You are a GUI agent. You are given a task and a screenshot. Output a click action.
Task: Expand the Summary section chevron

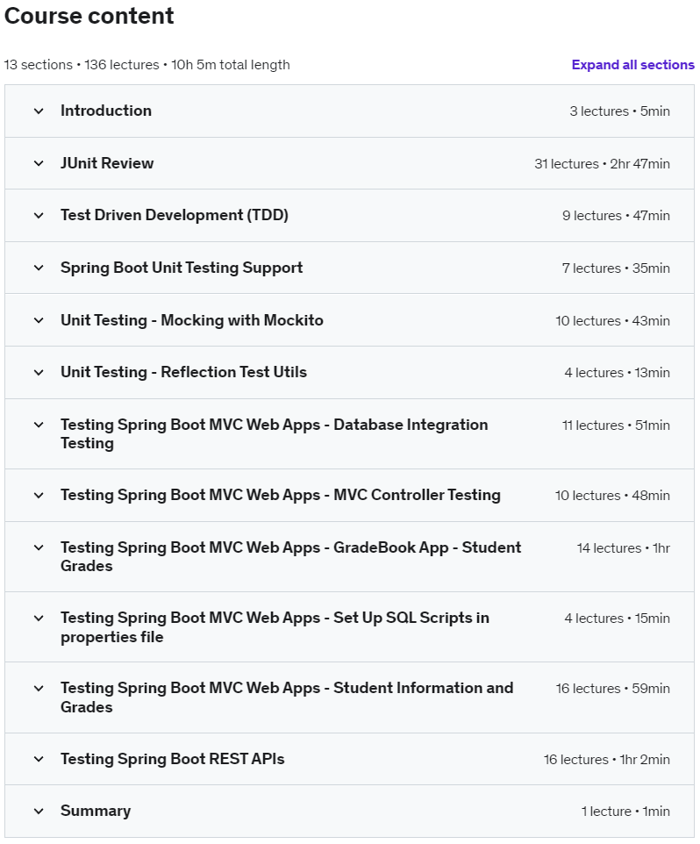point(38,811)
